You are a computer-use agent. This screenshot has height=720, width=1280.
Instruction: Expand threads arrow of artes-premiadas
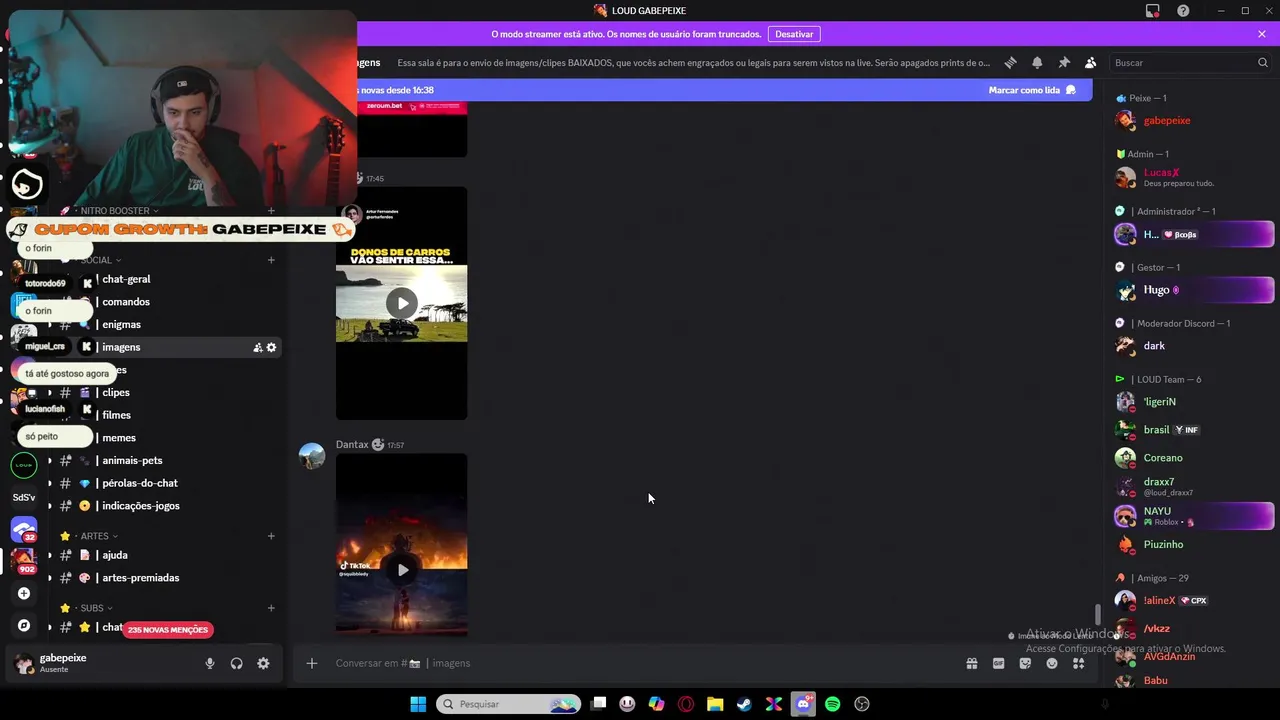coord(50,578)
